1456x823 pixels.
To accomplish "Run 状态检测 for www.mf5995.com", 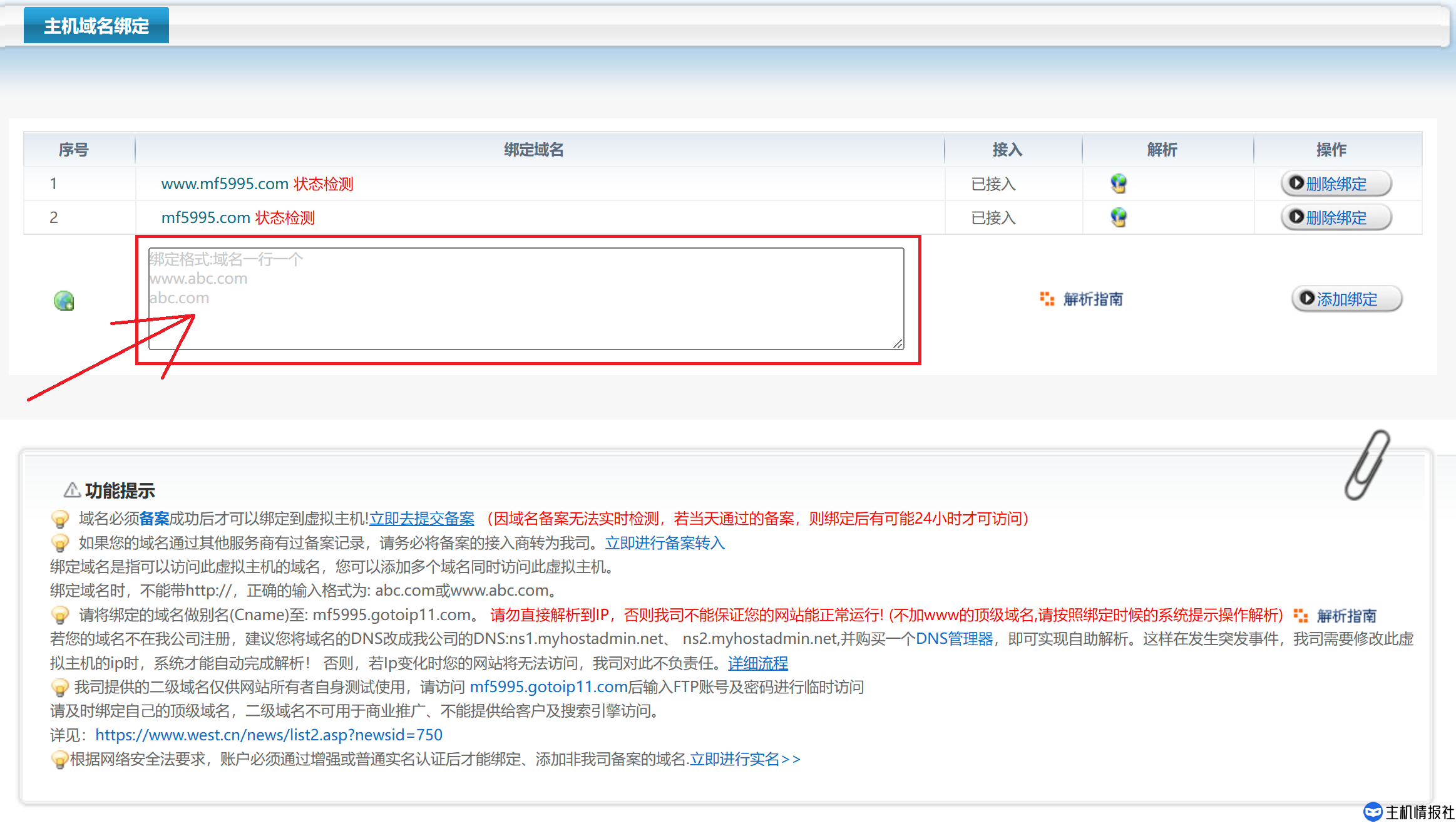I will tap(324, 184).
